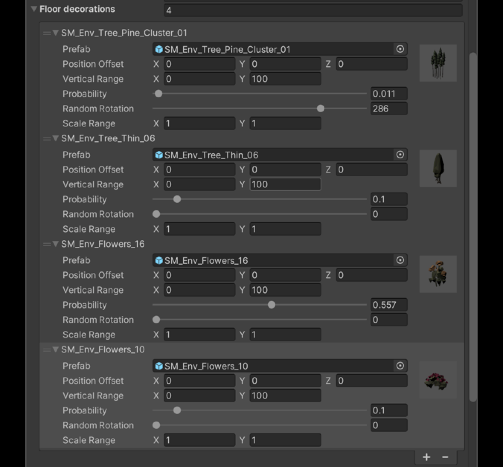Click Scale Range X field of Pine Cluster
Viewport: 503px width, 467px height.
pyautogui.click(x=199, y=124)
